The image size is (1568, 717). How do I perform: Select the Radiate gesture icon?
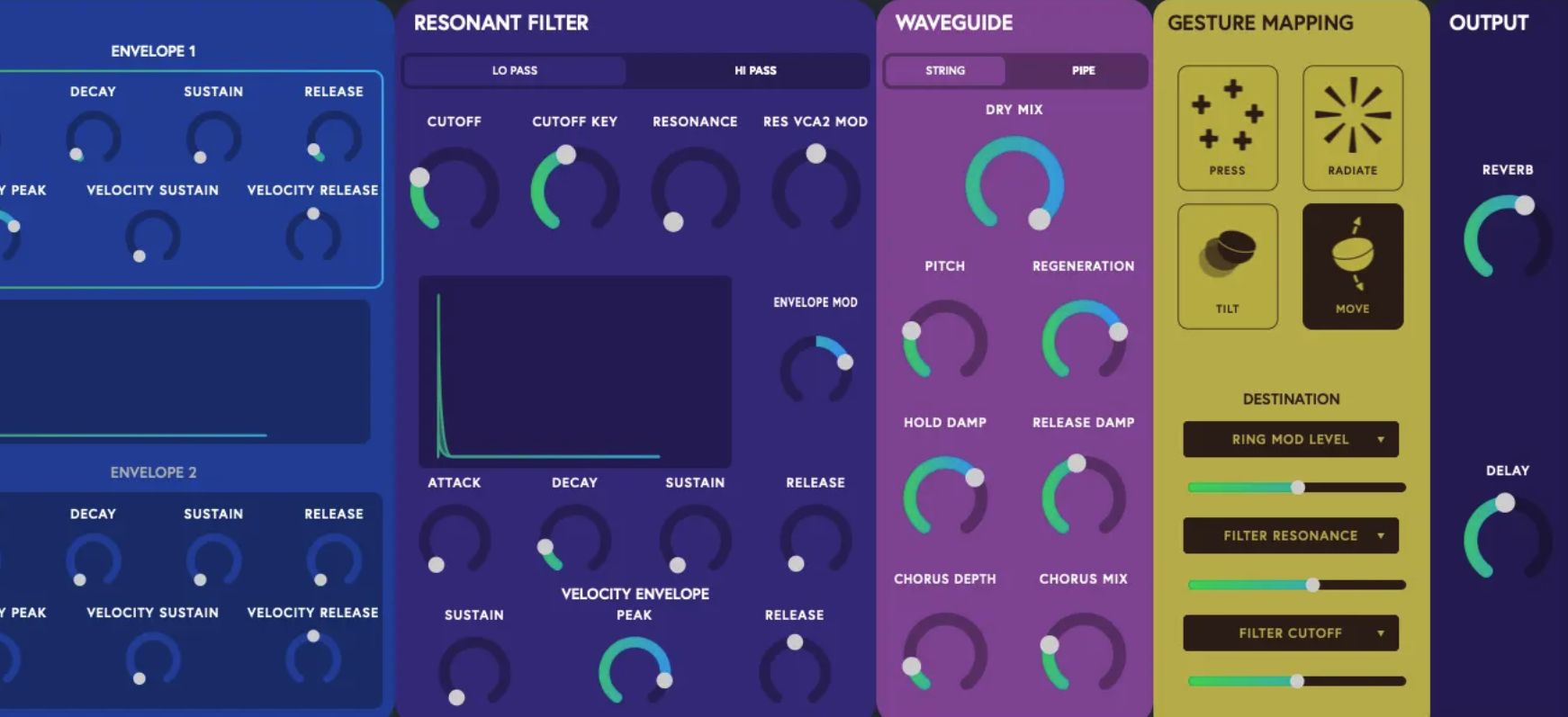[x=1353, y=128]
